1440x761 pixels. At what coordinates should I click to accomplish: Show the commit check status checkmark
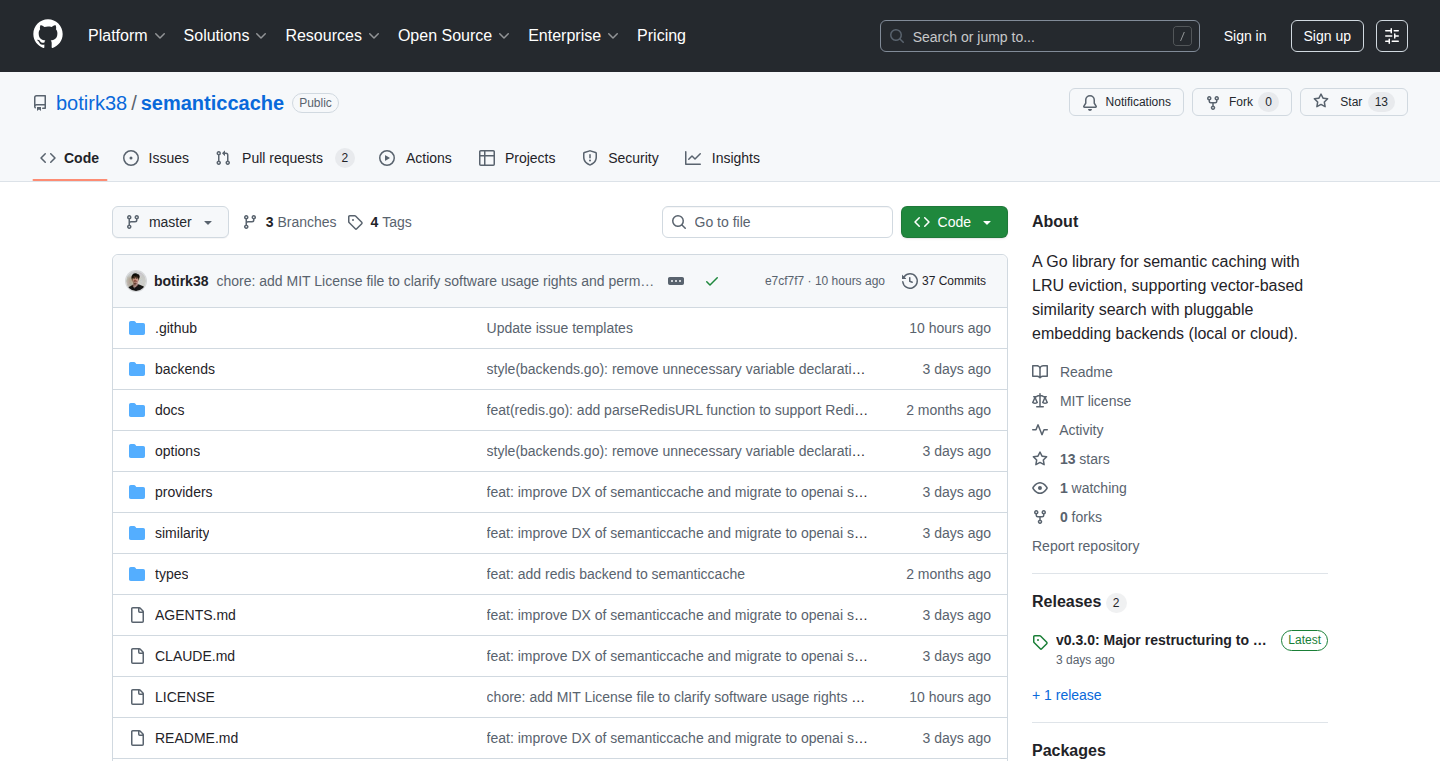[x=712, y=281]
